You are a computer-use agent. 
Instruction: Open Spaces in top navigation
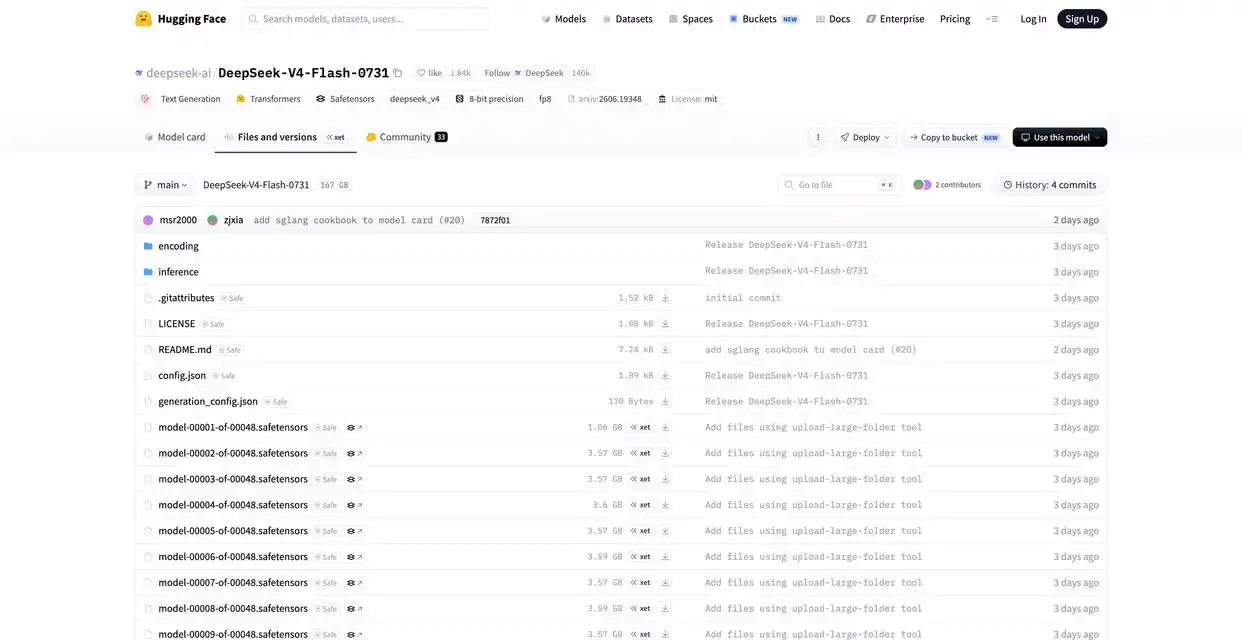[691, 19]
